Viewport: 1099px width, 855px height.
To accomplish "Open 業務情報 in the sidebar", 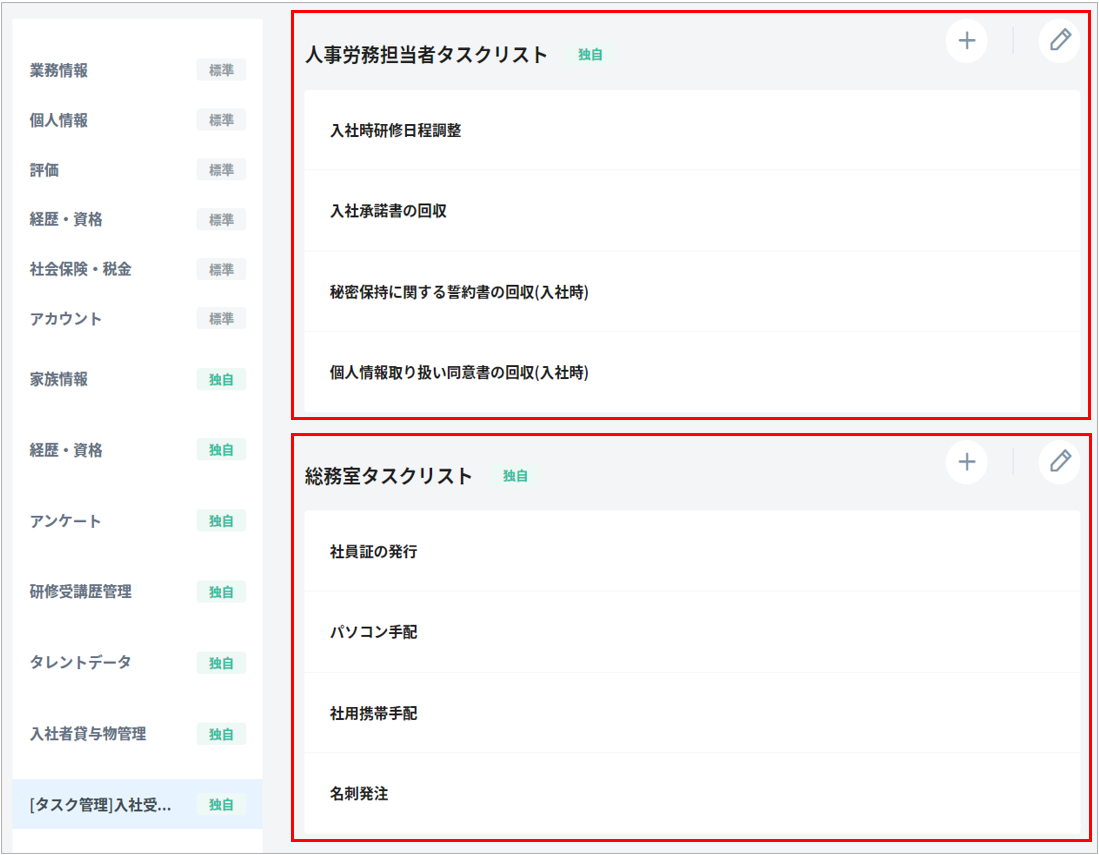I will (x=59, y=70).
